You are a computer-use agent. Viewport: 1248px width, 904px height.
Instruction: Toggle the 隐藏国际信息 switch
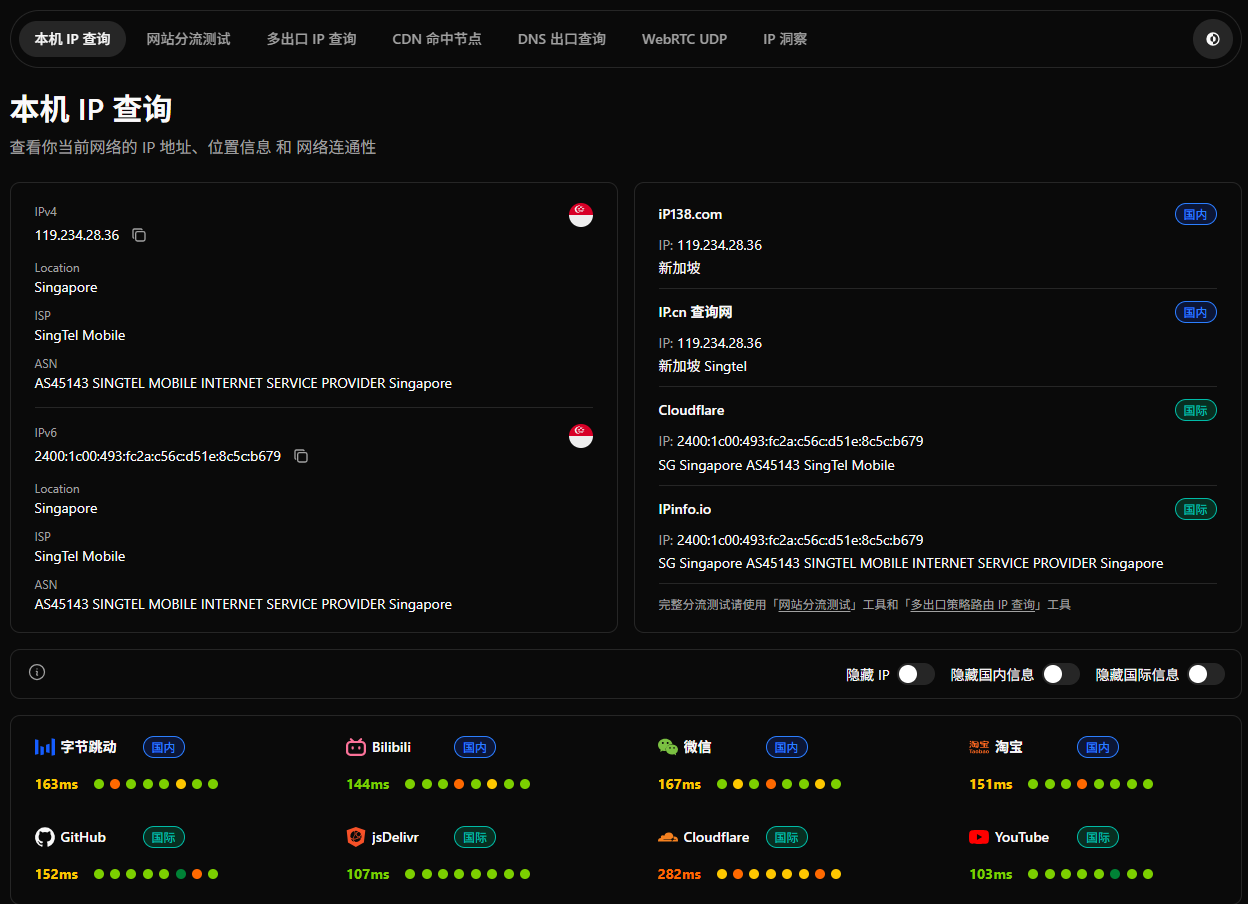tap(1205, 674)
